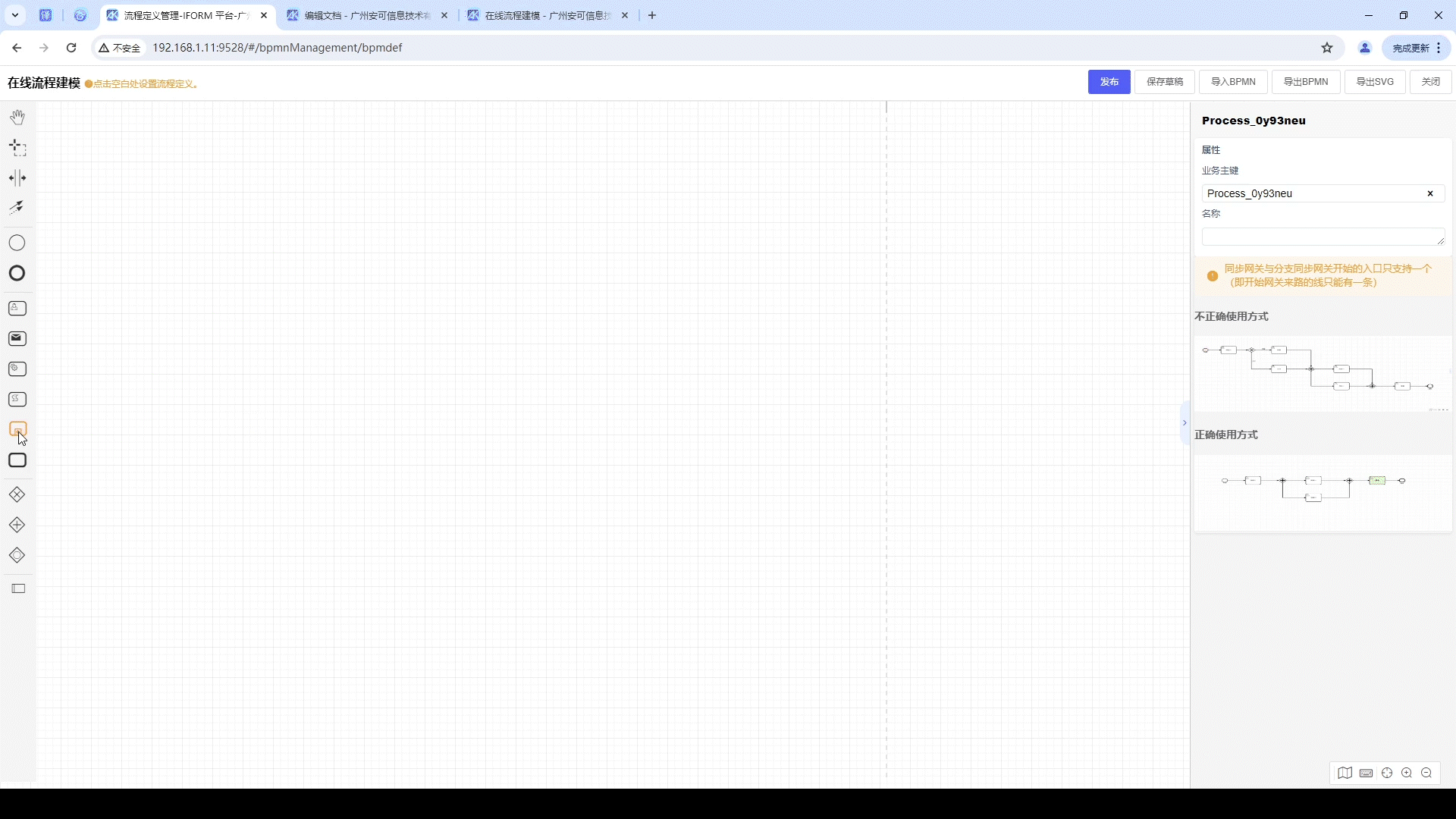The height and width of the screenshot is (819, 1456).
Task: Zoom in on the canvas
Action: click(1407, 773)
